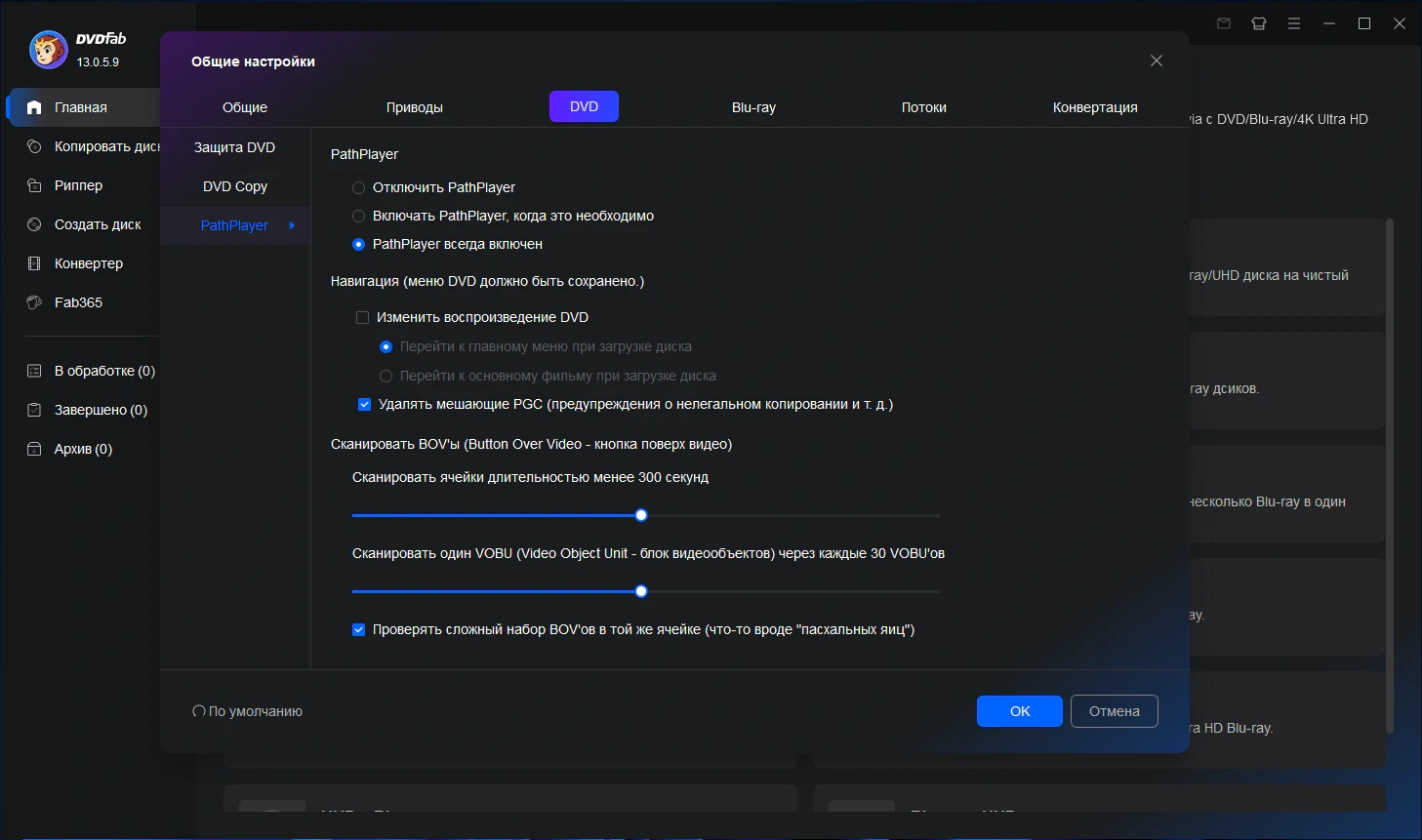Click the Навигация section heading text
This screenshot has height=840, width=1422.
click(x=487, y=281)
